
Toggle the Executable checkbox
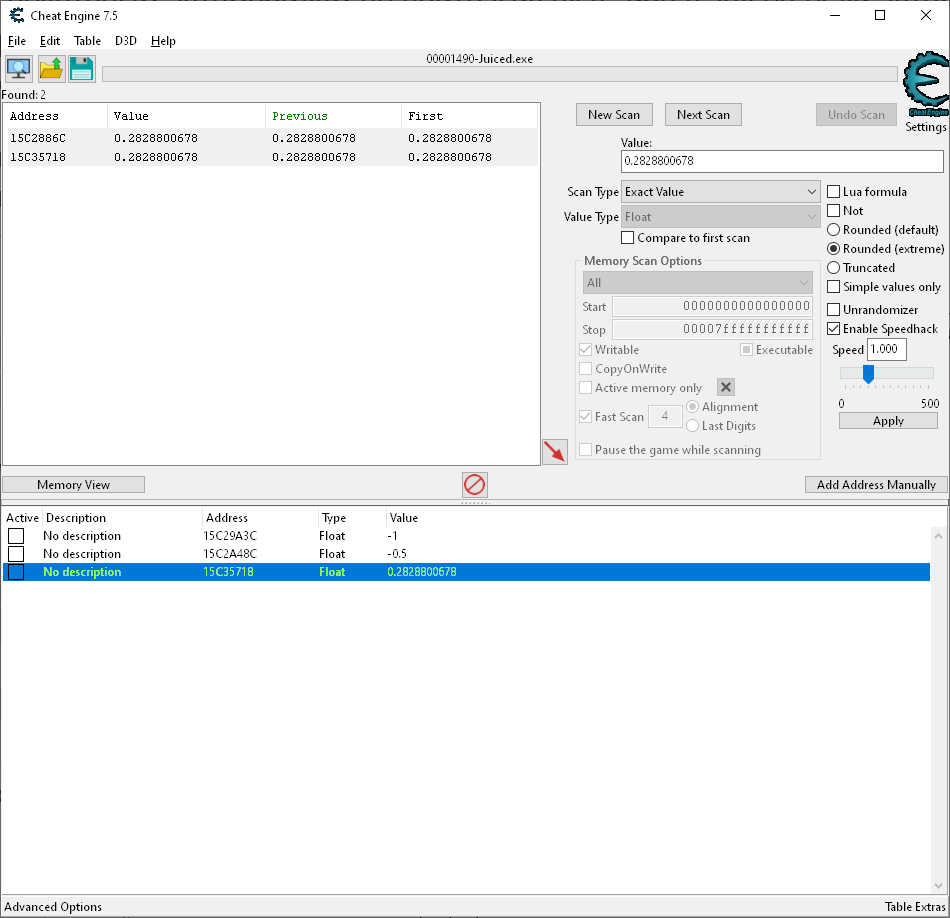pos(746,350)
